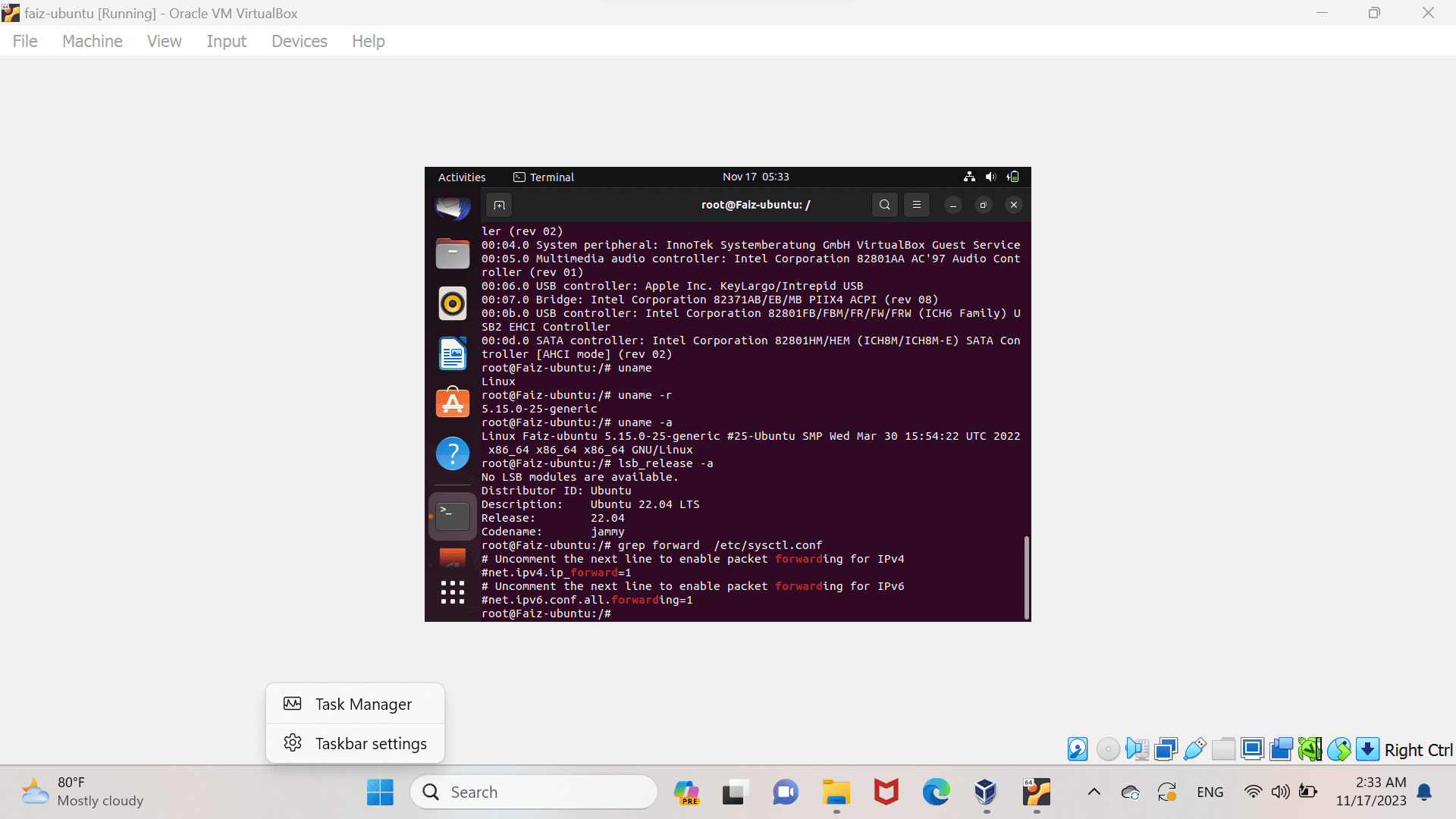
Task: Click the Windows Start button
Action: pos(380,792)
